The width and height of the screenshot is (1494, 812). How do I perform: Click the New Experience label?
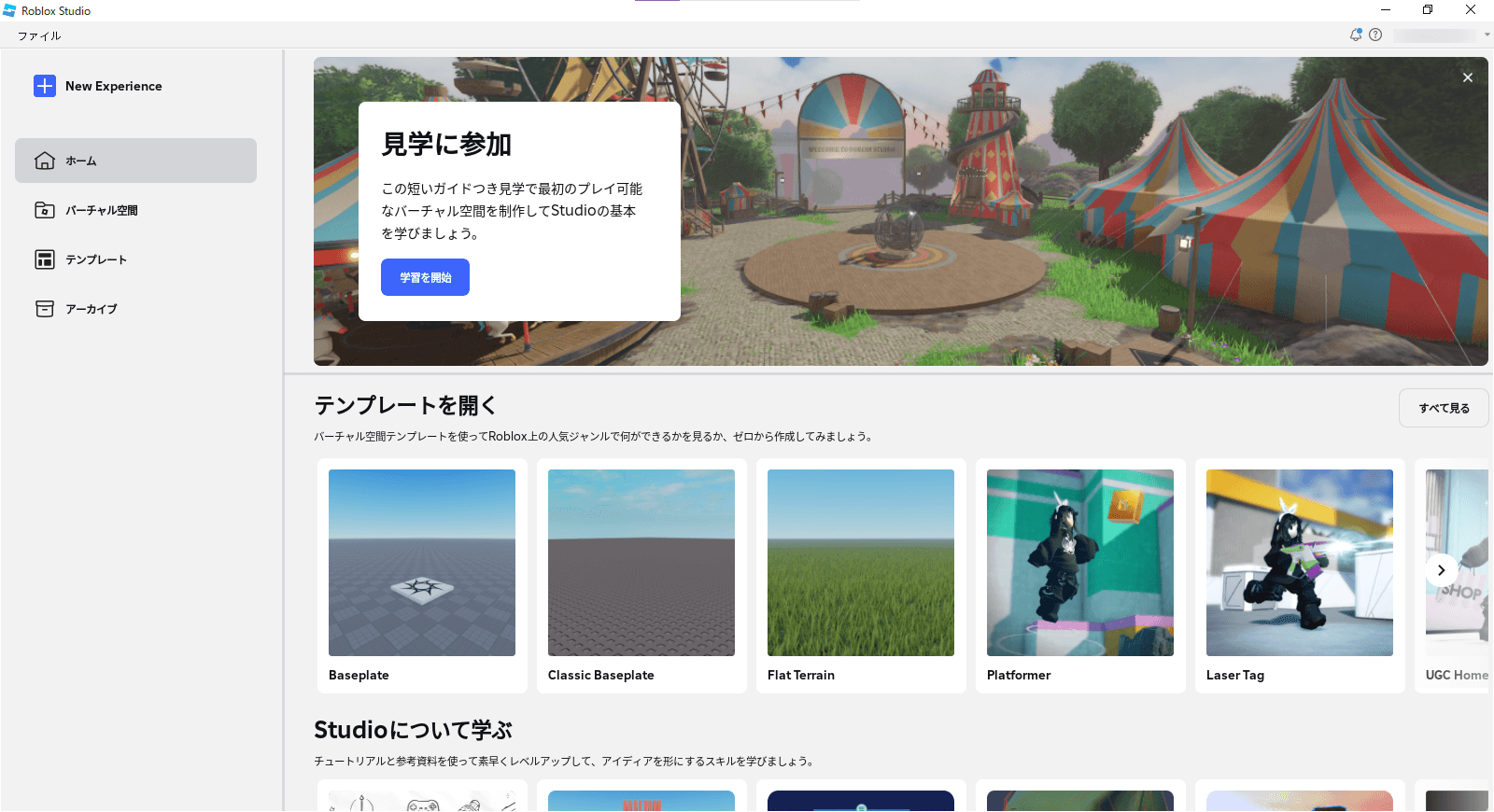coord(114,86)
